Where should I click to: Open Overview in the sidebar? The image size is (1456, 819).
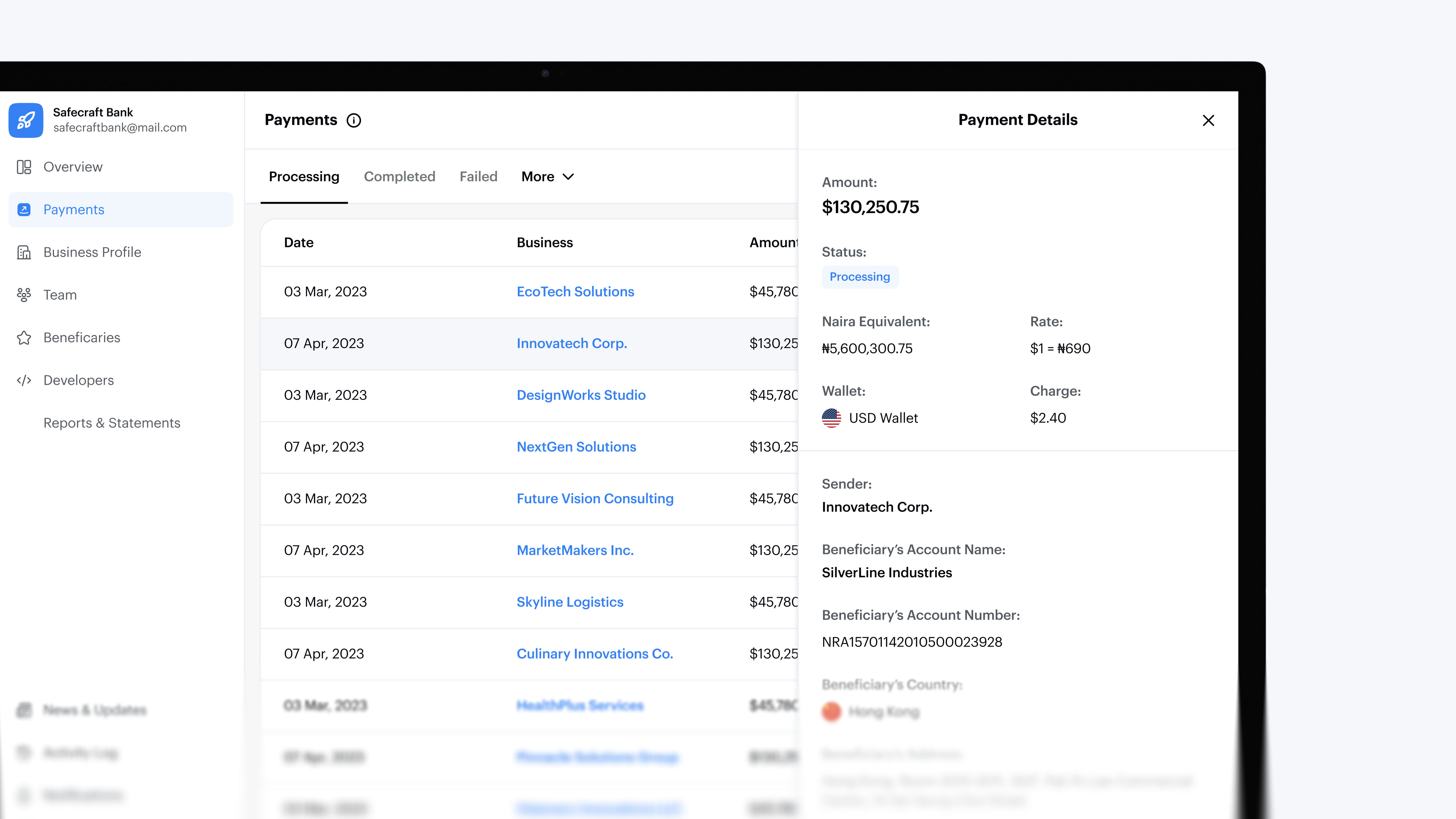pyautogui.click(x=121, y=167)
